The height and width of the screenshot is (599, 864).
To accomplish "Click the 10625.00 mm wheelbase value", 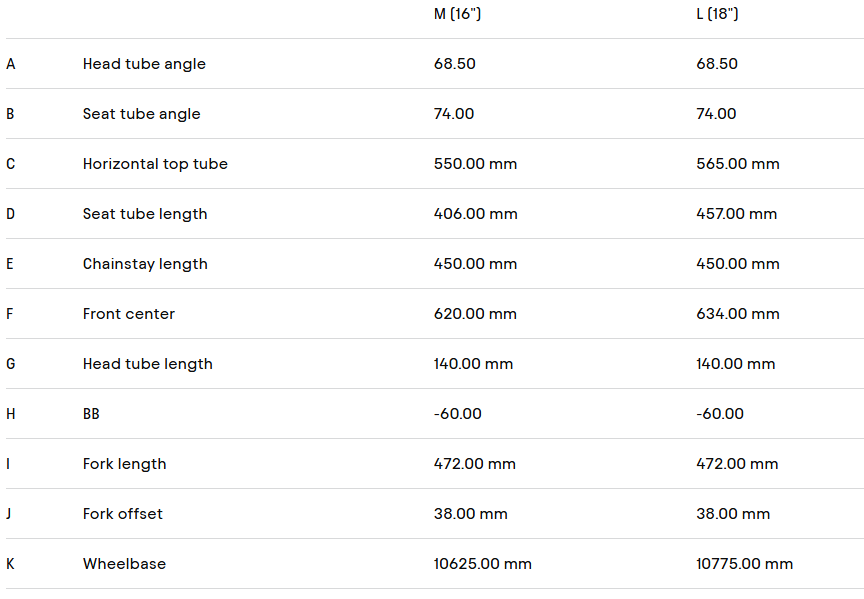I will tap(482, 564).
